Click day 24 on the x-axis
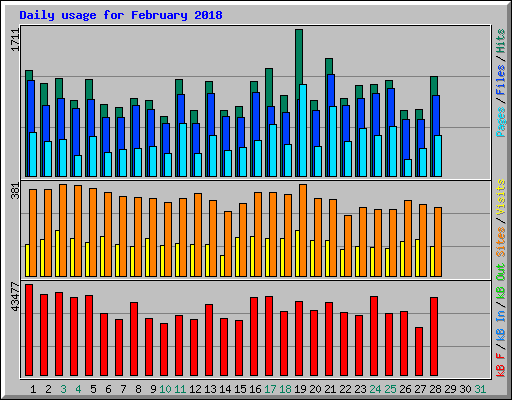The width and height of the screenshot is (512, 400). pyautogui.click(x=375, y=389)
